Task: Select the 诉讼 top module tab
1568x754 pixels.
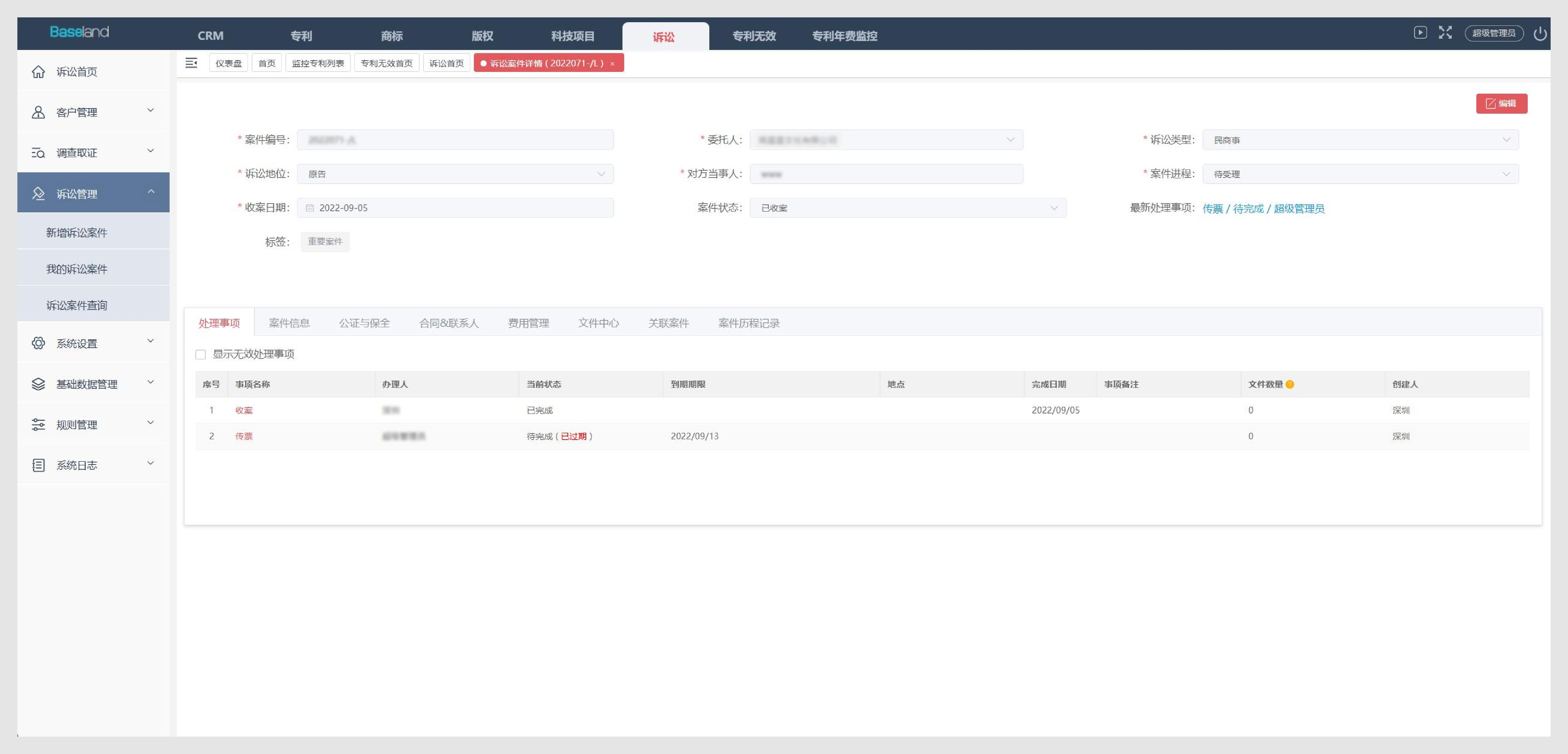Action: point(665,36)
